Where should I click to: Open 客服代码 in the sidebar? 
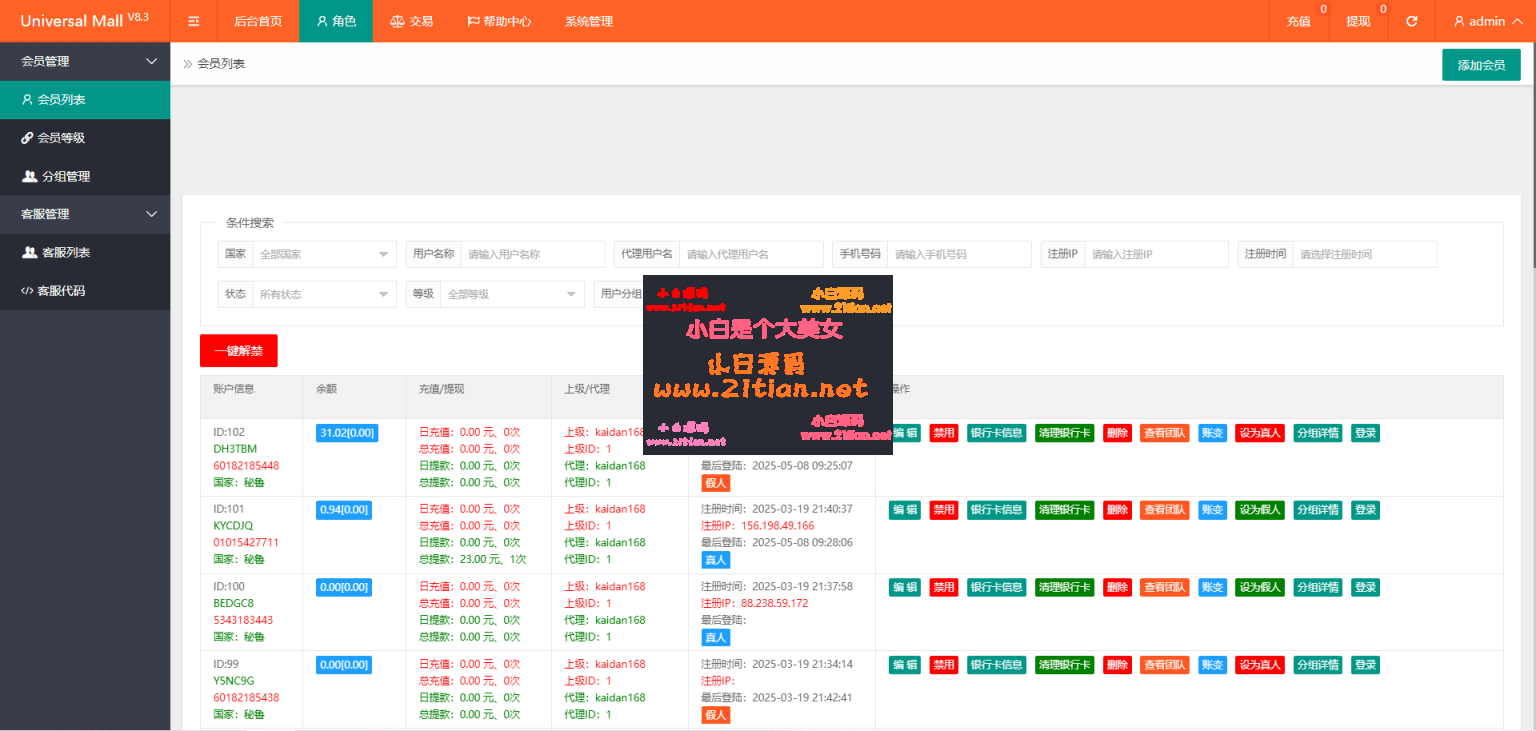(85, 291)
